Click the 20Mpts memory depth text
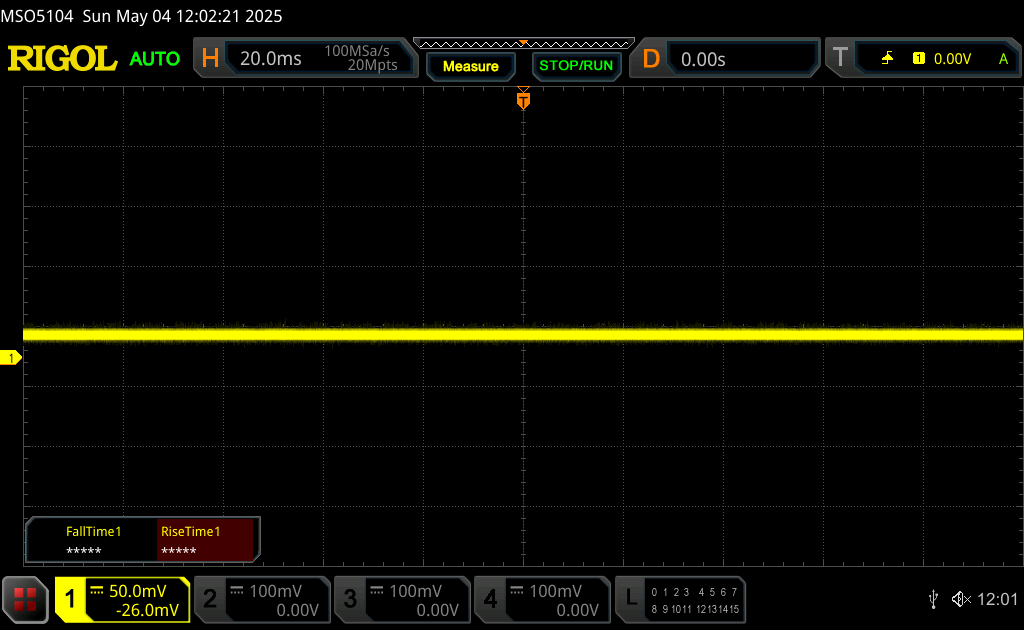This screenshot has width=1024, height=630. coord(372,65)
